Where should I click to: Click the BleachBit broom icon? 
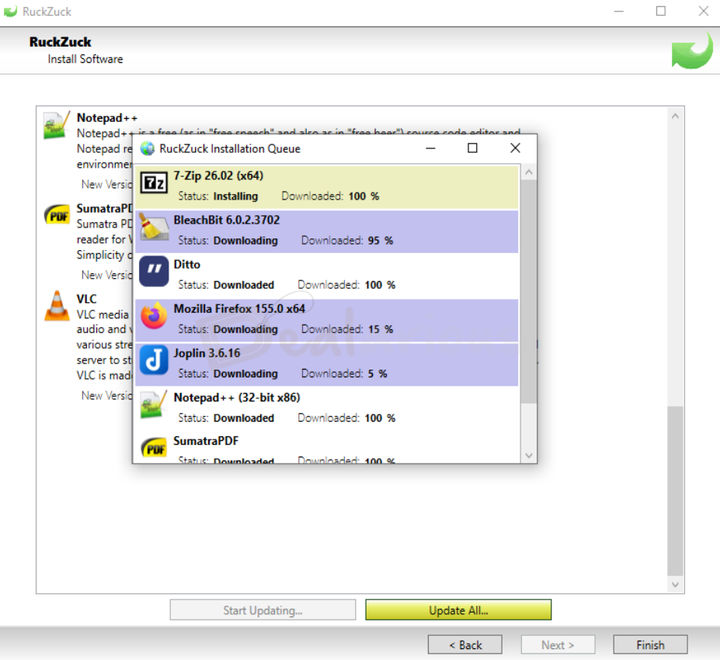[x=153, y=226]
